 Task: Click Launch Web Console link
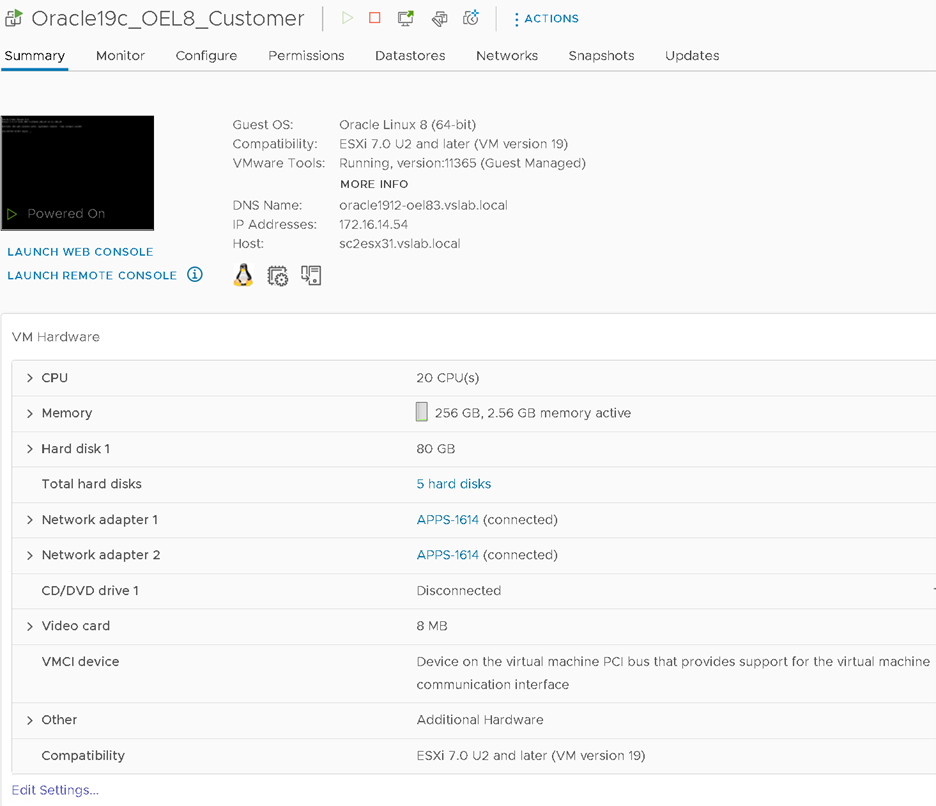pos(80,252)
